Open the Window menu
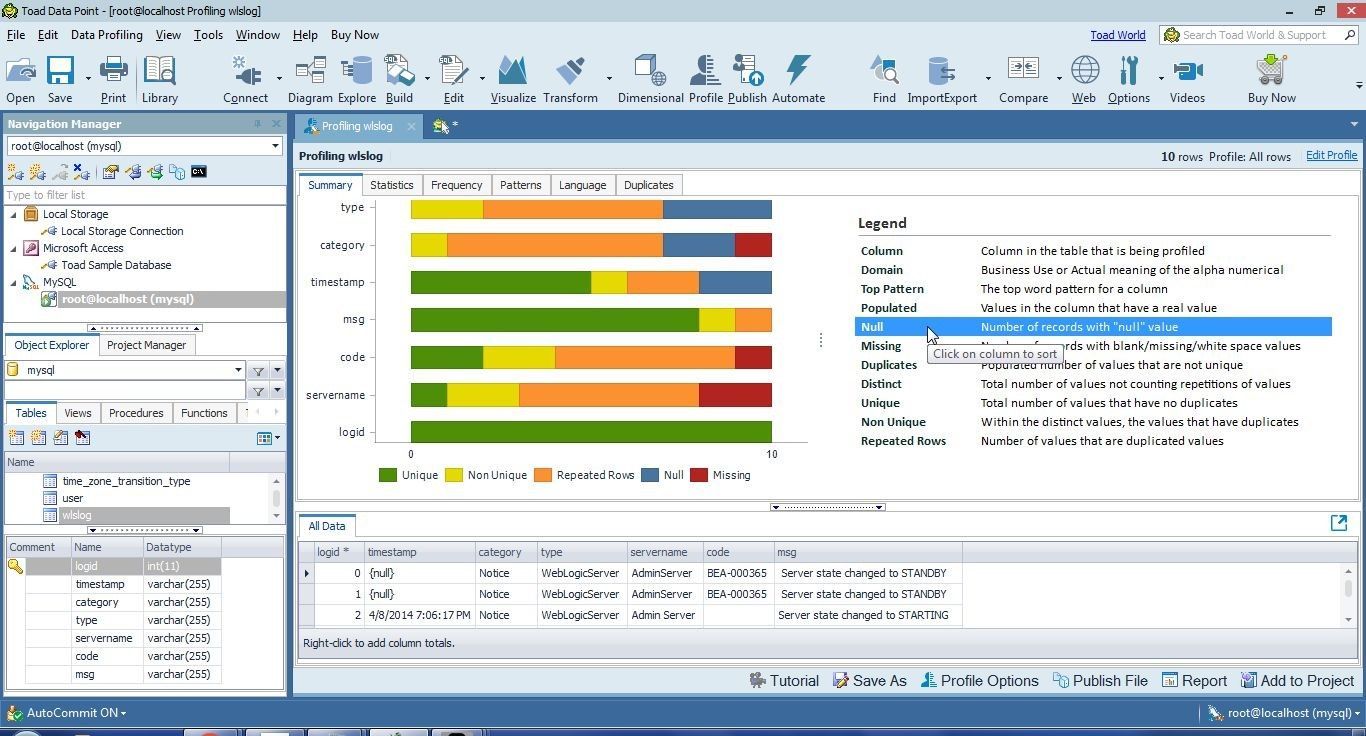This screenshot has height=736, width=1366. pos(257,35)
